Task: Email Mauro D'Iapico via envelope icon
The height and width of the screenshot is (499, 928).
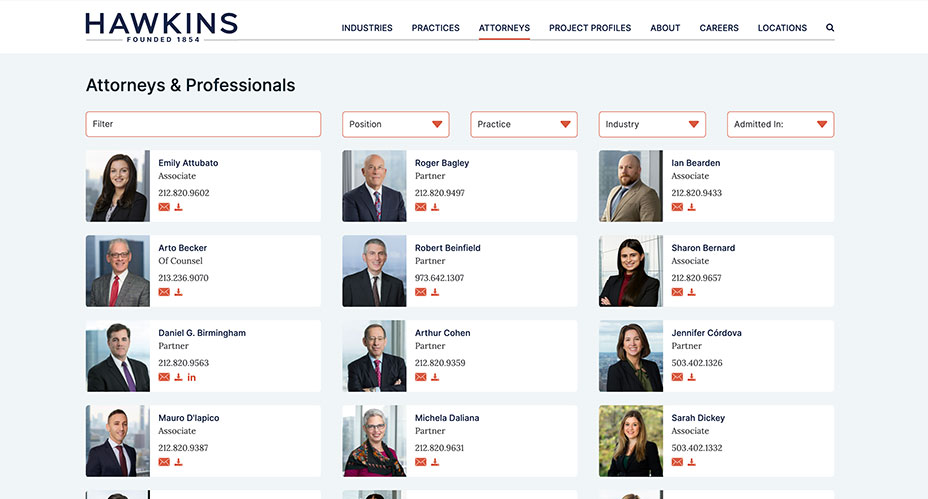Action: click(164, 462)
